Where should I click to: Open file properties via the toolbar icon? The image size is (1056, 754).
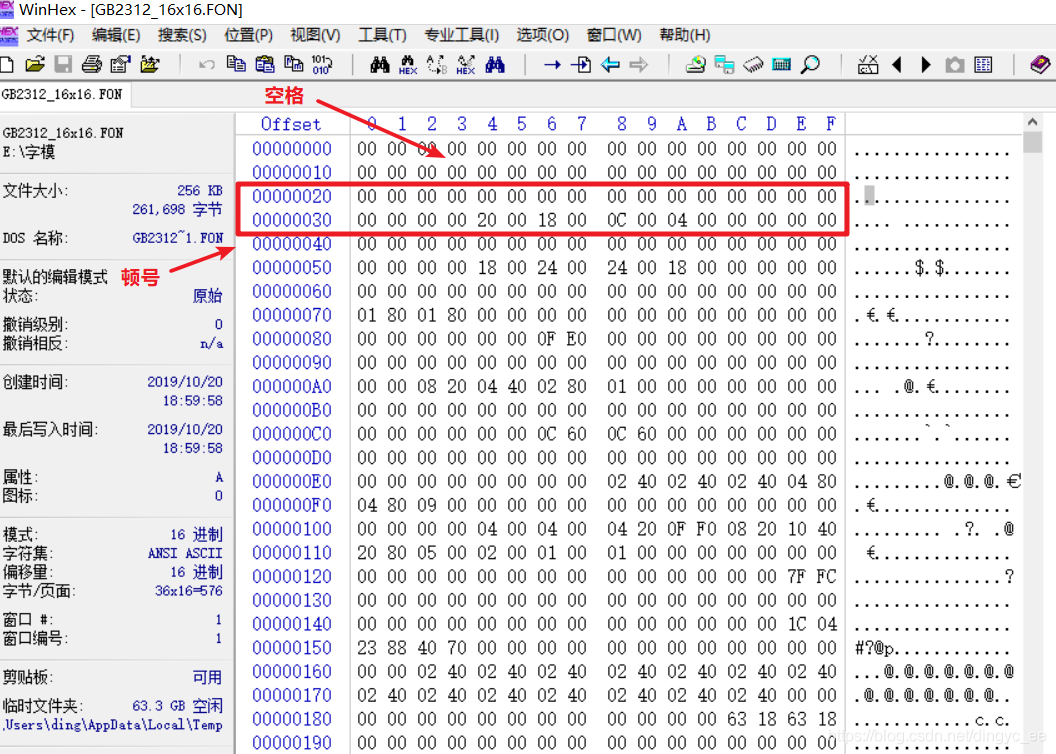pos(121,65)
